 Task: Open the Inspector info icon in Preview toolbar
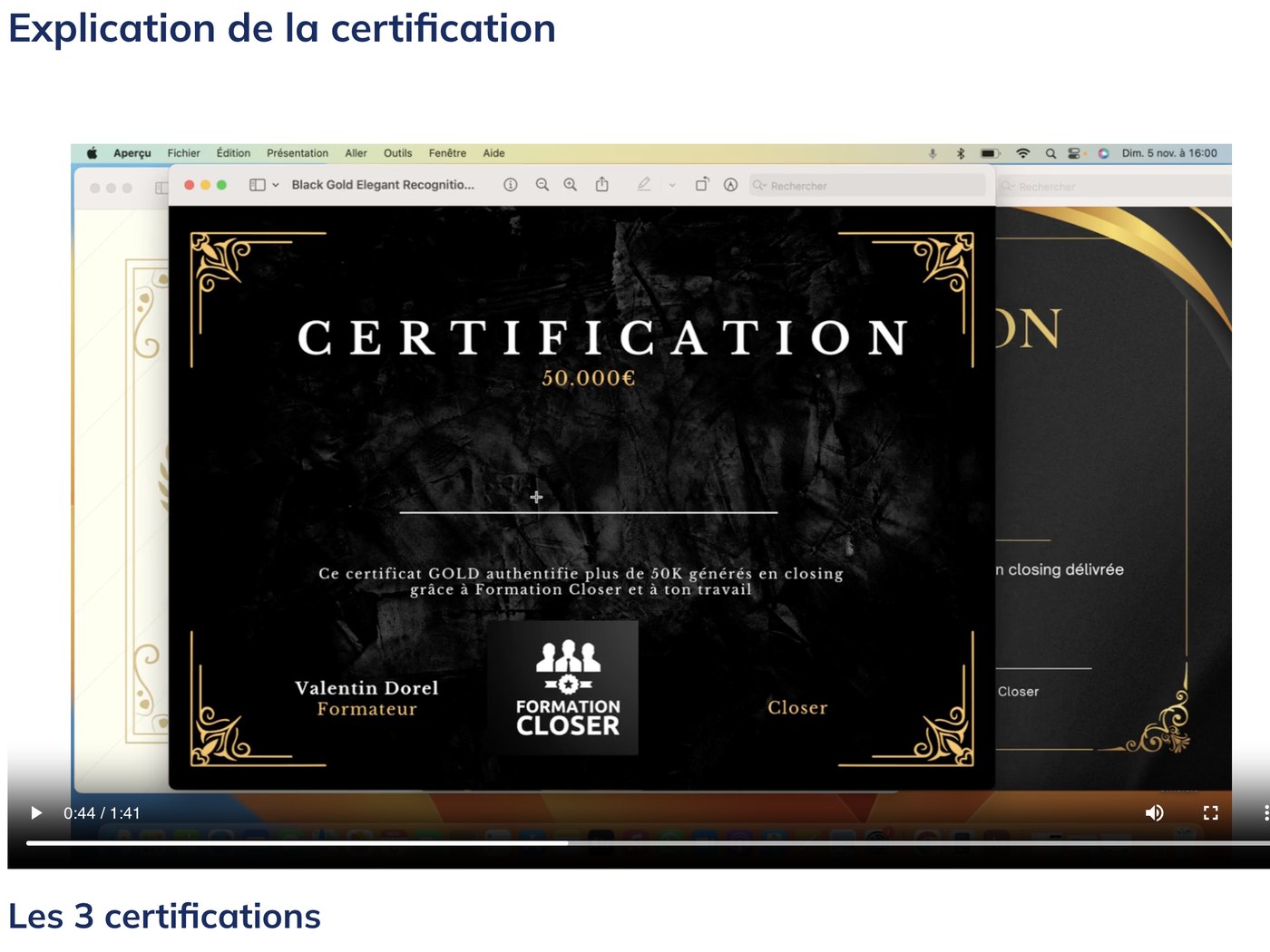(511, 185)
